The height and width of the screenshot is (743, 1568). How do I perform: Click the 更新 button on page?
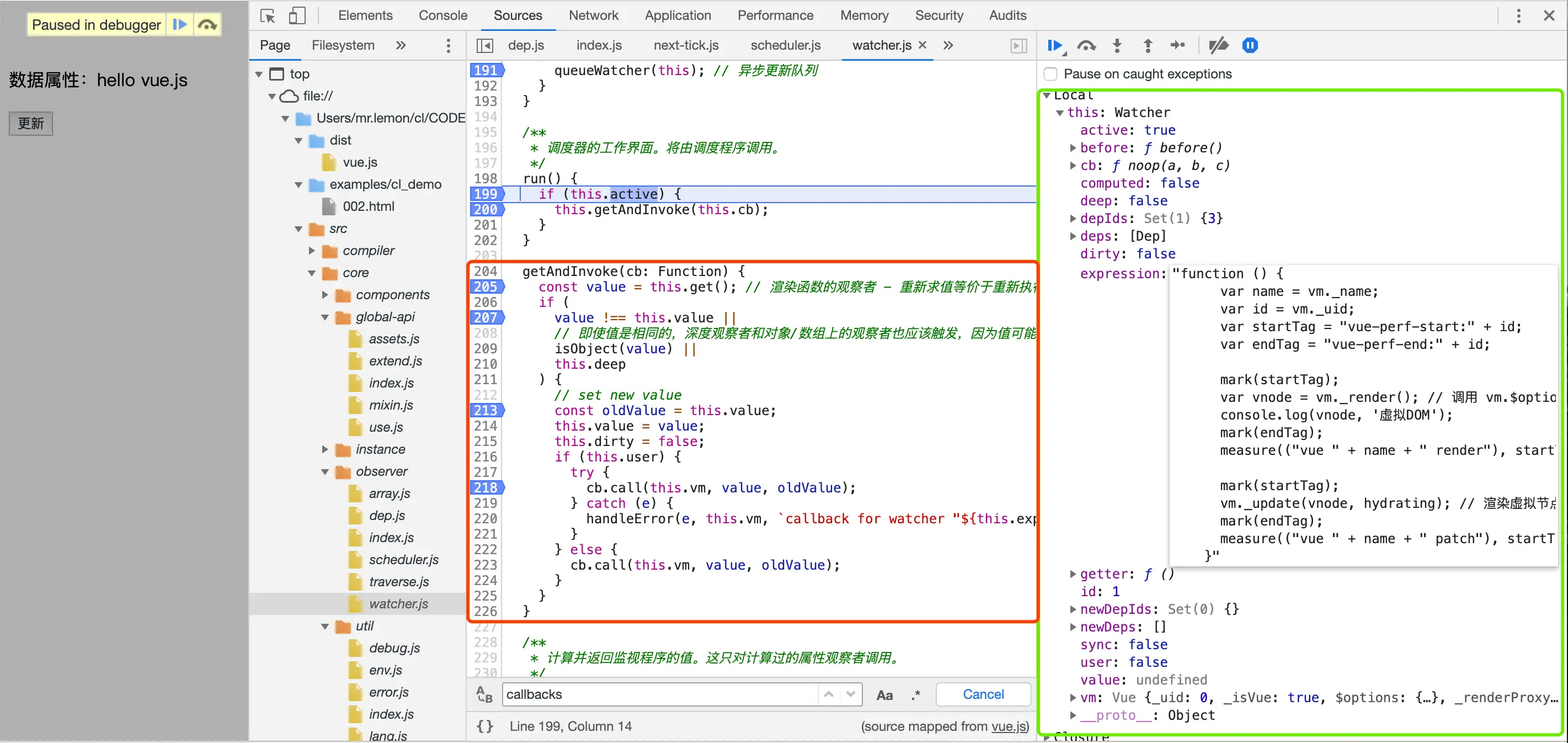click(x=30, y=124)
